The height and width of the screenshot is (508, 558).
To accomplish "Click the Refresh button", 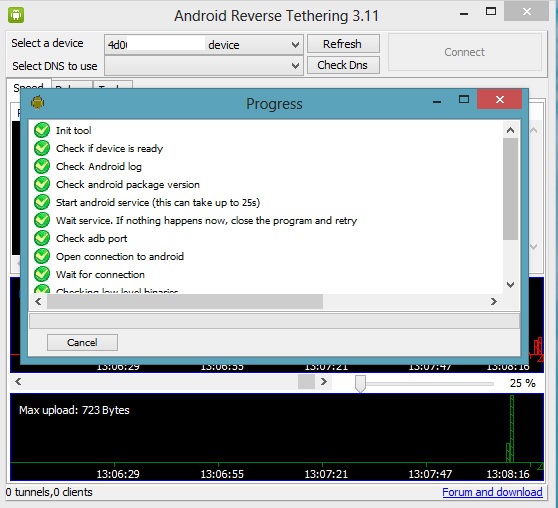I will tap(343, 44).
